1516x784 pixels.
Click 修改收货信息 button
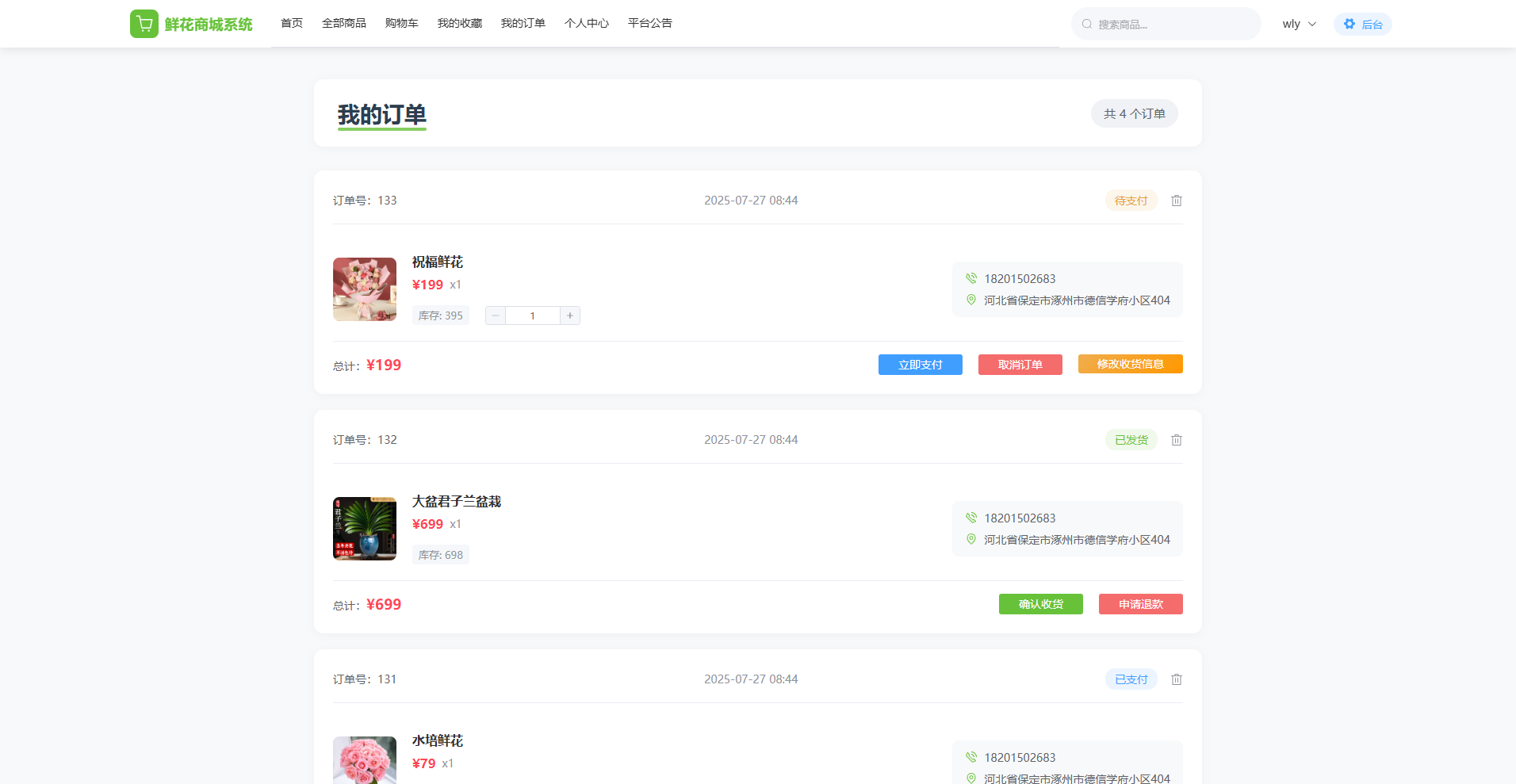pyautogui.click(x=1130, y=364)
